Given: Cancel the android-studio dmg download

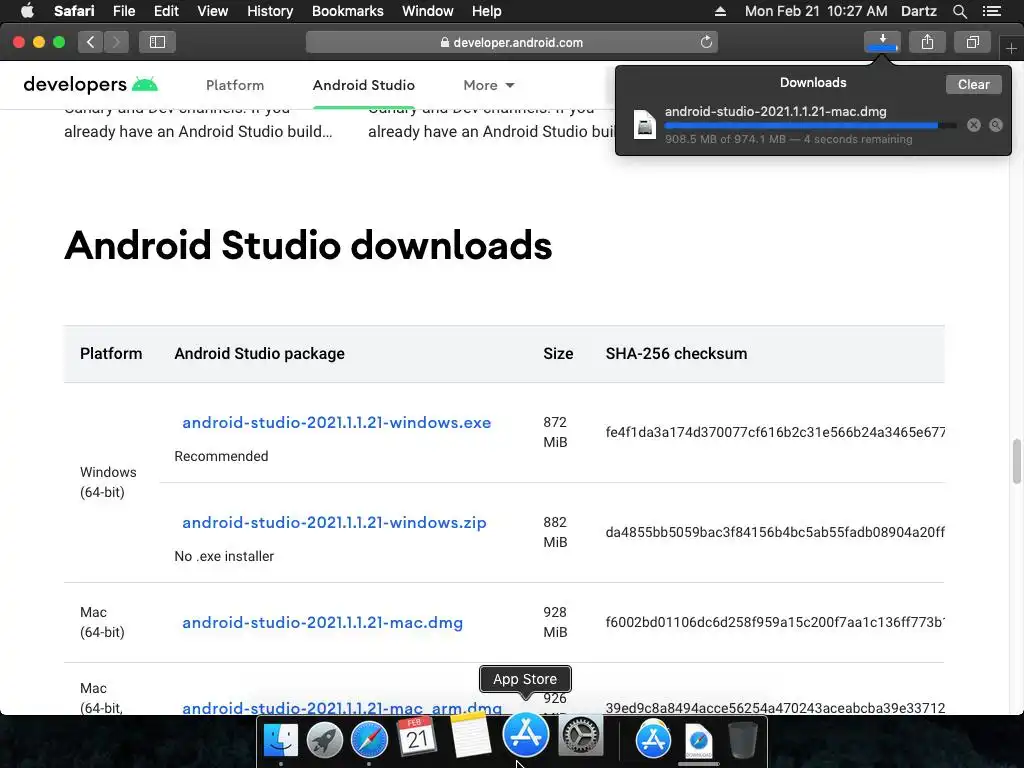Looking at the screenshot, I should 974,125.
